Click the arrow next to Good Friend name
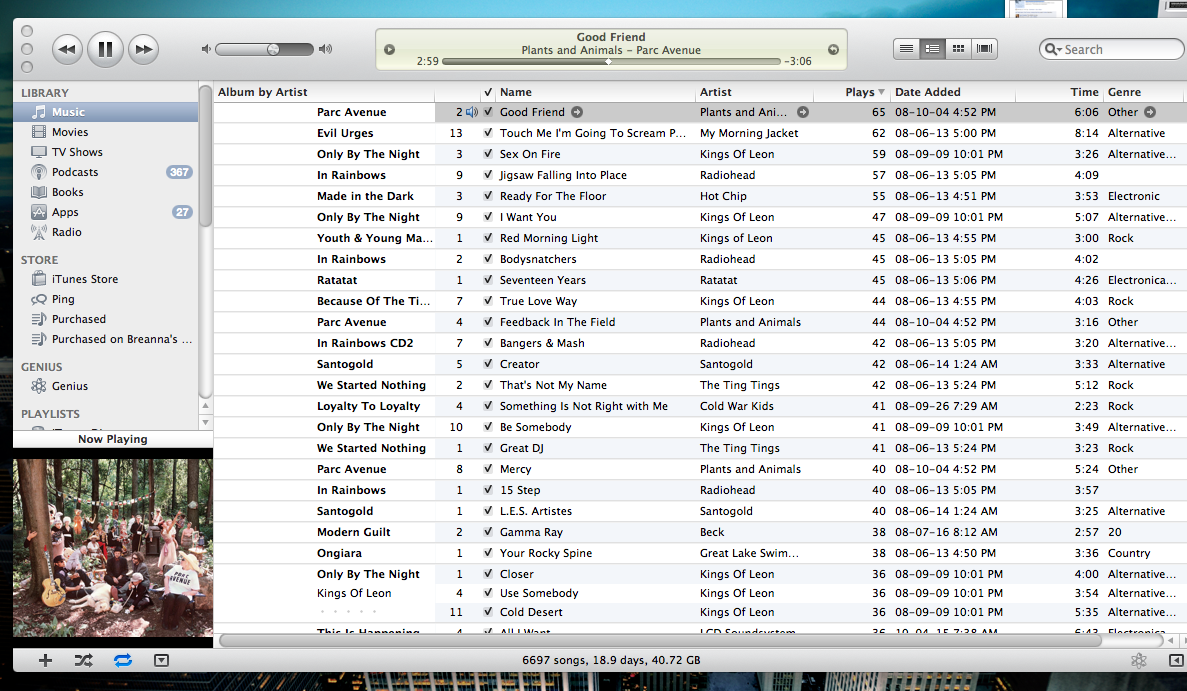The image size is (1187, 691). pyautogui.click(x=577, y=112)
